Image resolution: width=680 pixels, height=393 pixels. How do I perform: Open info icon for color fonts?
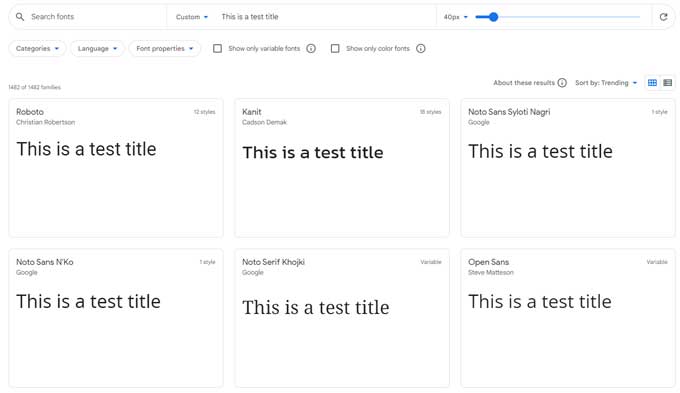(421, 49)
